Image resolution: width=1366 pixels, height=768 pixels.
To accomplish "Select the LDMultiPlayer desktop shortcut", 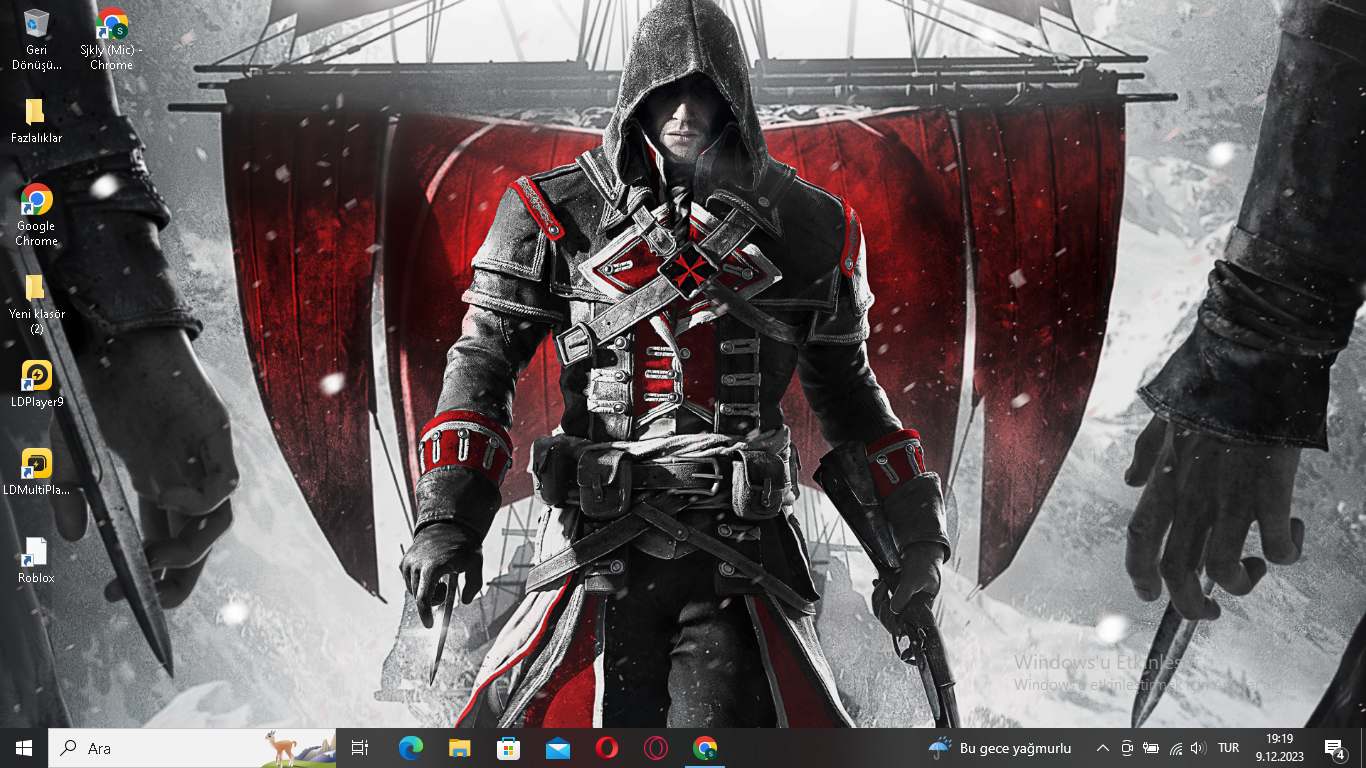I will [37, 472].
